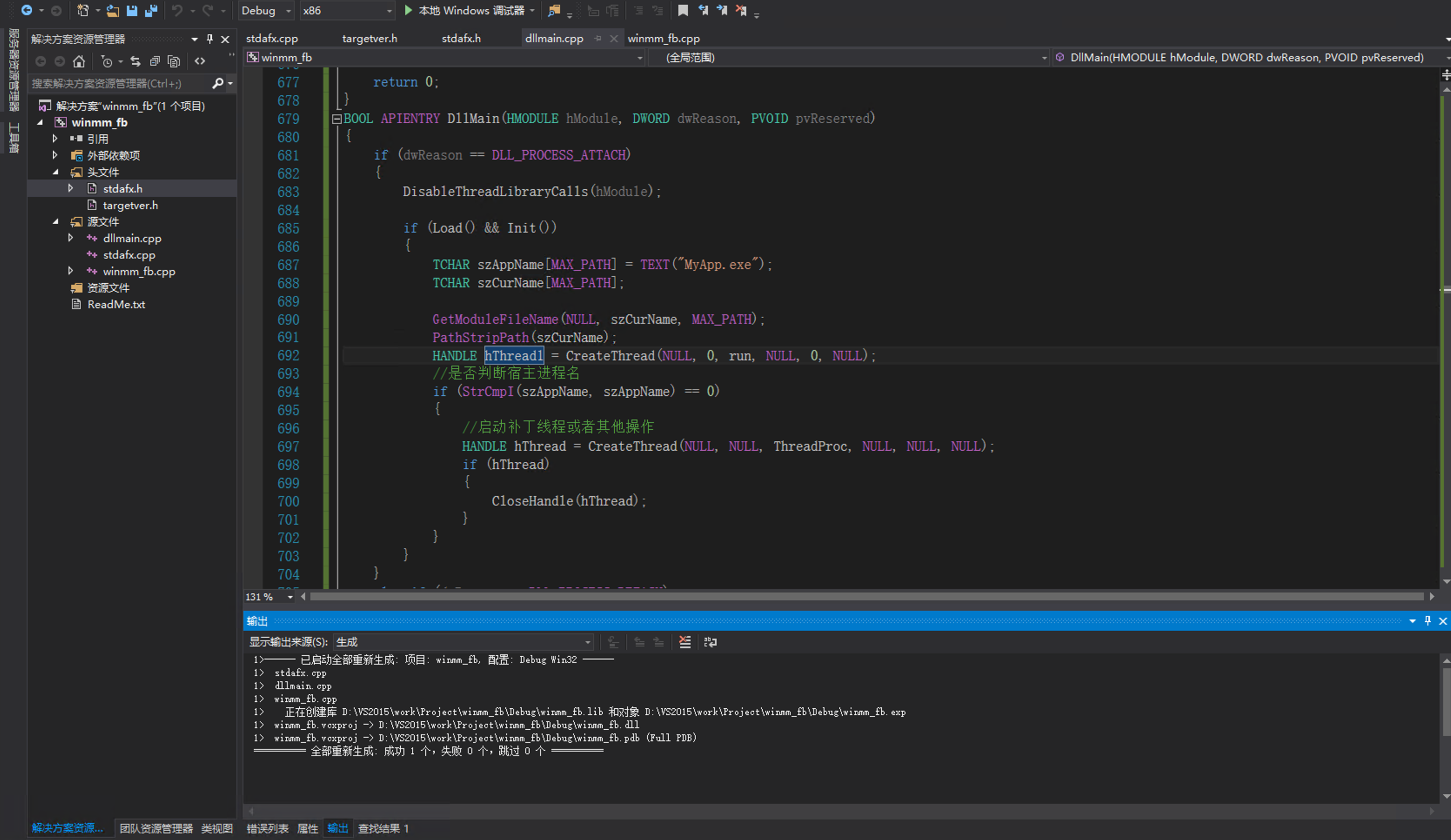Switch to the winmm_fb.cpp editor tab
Viewport: 1451px width, 840px height.
pos(664,39)
